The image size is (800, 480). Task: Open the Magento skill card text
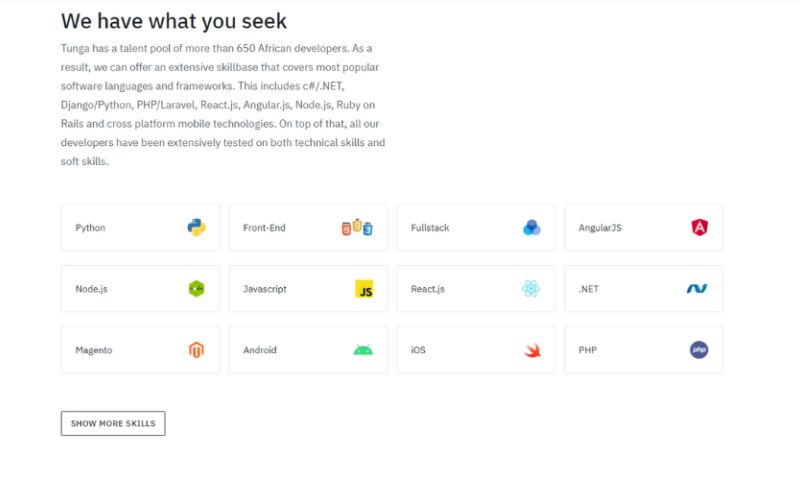coord(94,350)
